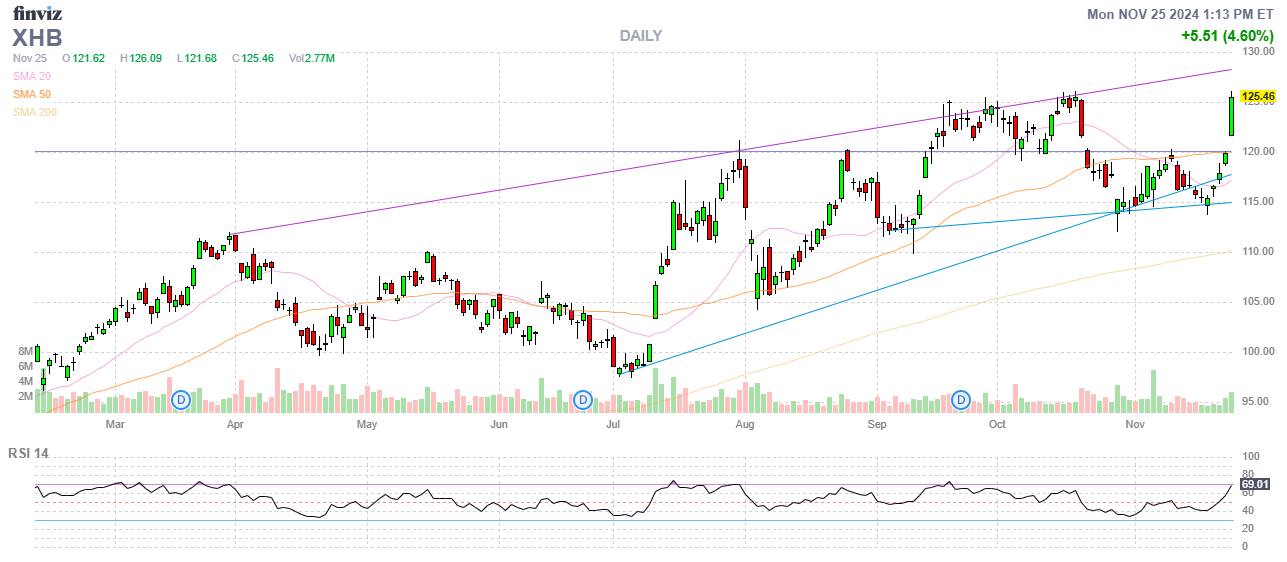The width and height of the screenshot is (1287, 562).
Task: Select the Oct label on the time axis
Action: 996,424
